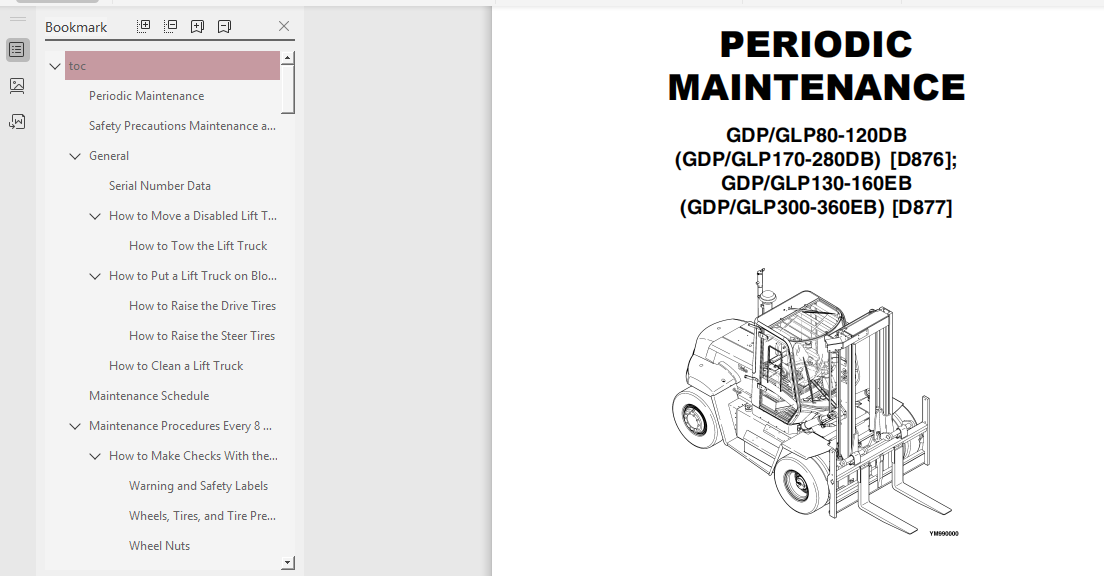Select the toc bookmark

pos(172,65)
